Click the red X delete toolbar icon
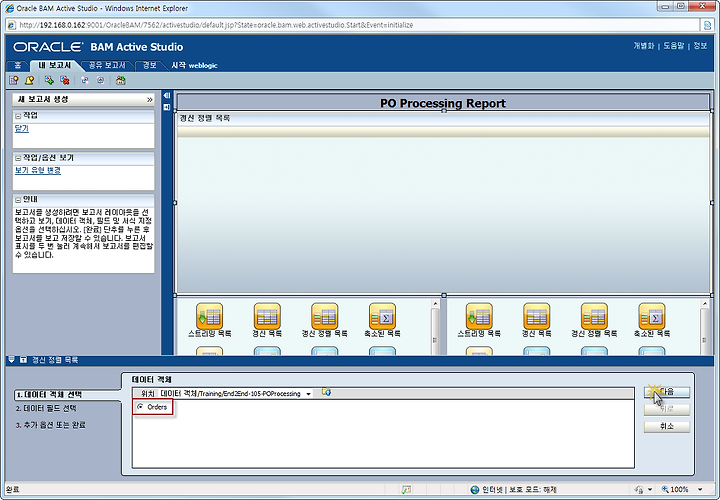This screenshot has width=720, height=500. [65, 80]
